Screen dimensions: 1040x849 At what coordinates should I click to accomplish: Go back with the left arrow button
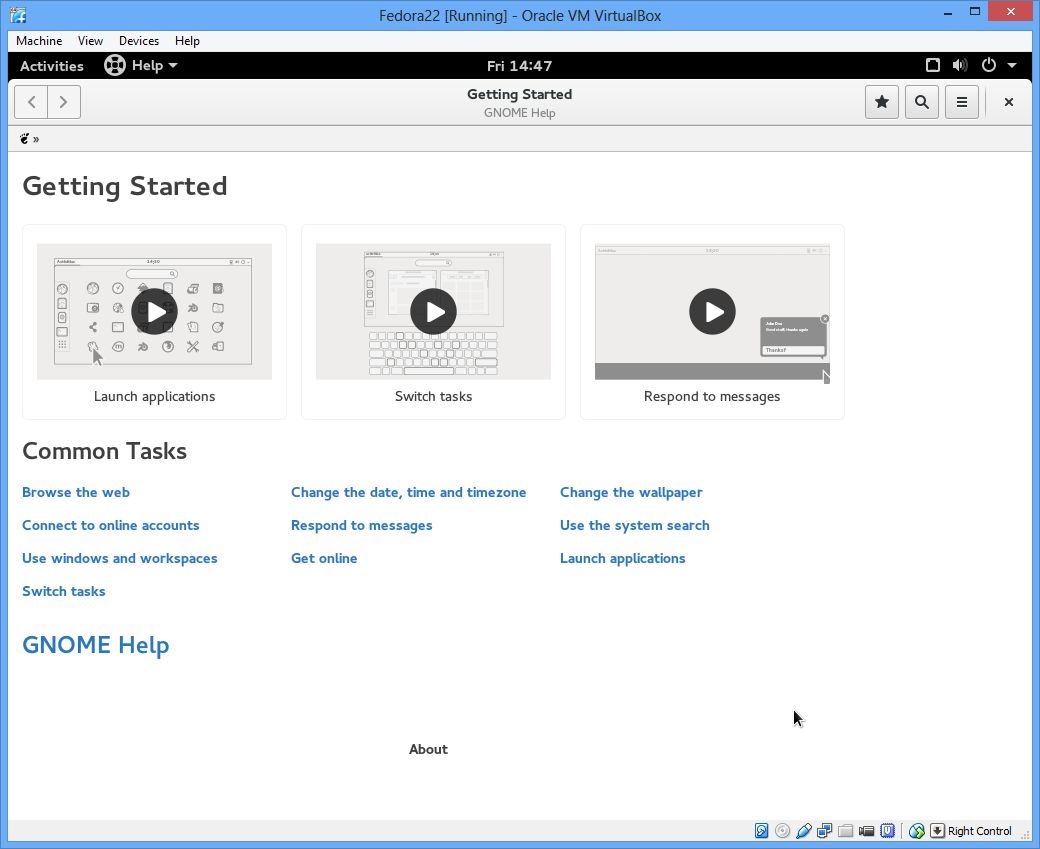pyautogui.click(x=31, y=102)
